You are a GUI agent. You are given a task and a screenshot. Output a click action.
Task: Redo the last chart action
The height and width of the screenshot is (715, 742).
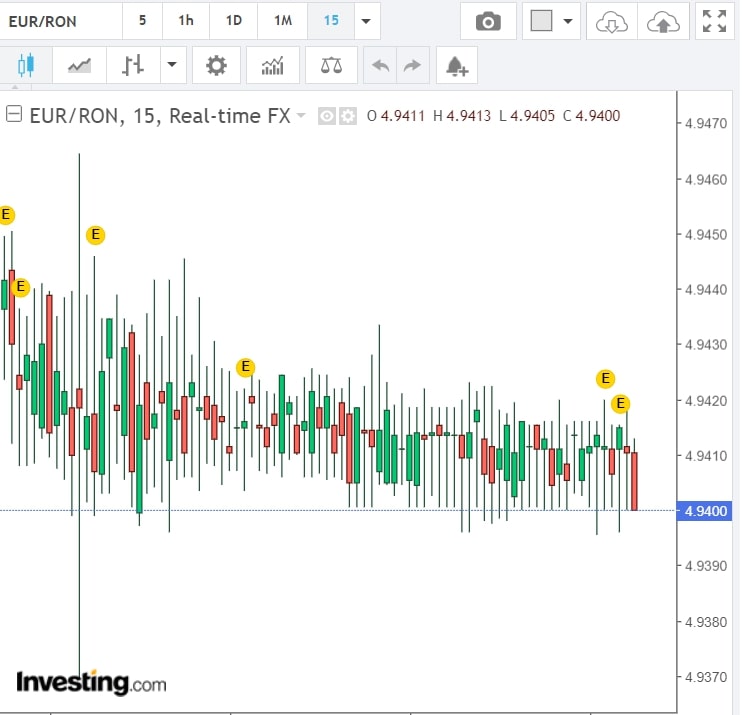tap(411, 66)
